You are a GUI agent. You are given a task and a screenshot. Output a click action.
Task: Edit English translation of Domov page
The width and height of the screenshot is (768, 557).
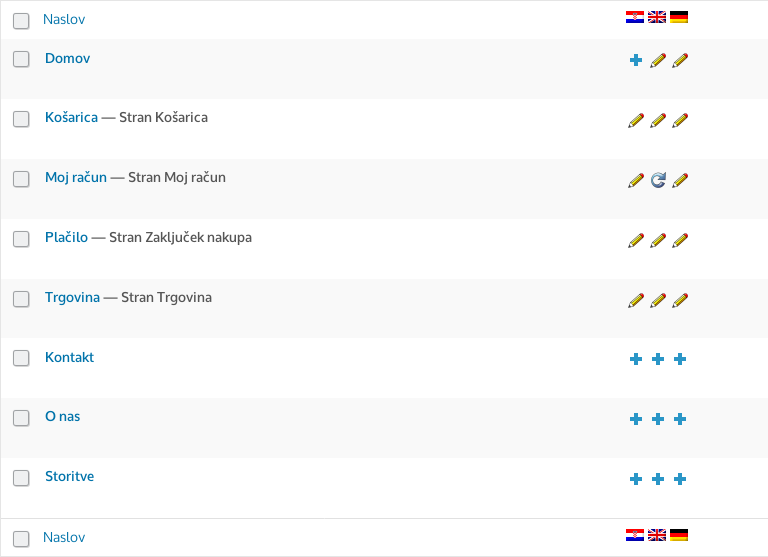click(658, 60)
